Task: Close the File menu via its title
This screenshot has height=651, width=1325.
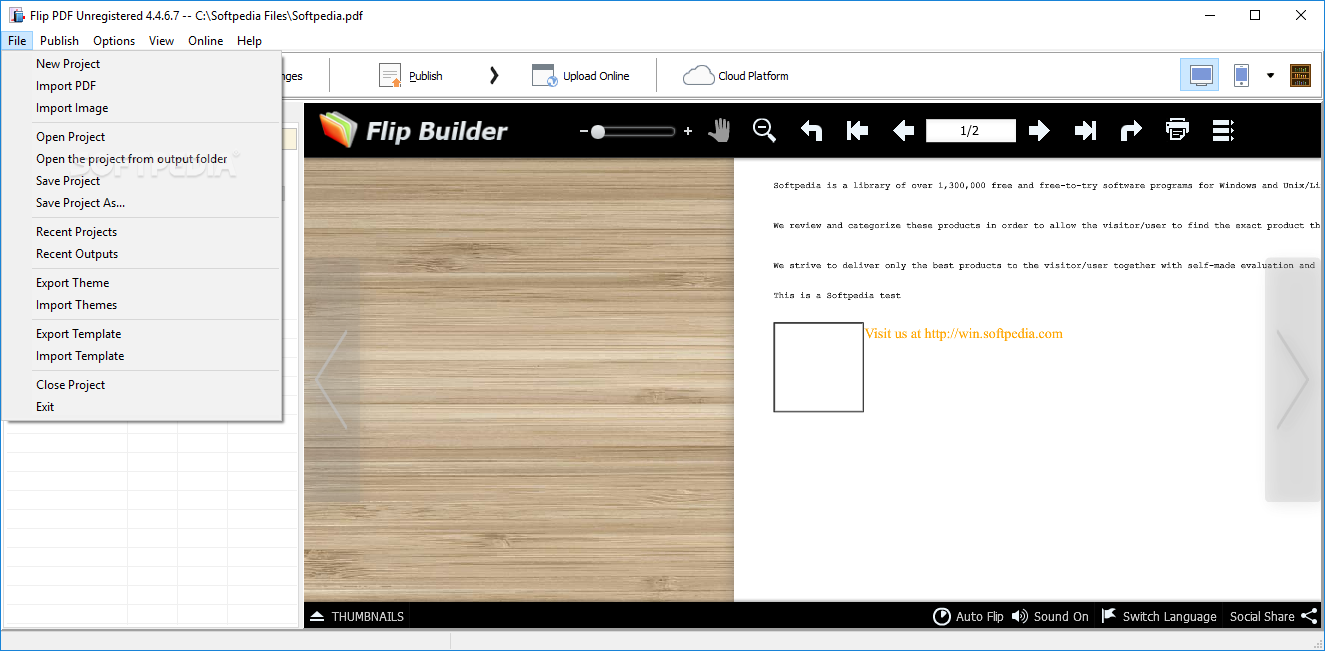Action: [x=17, y=40]
